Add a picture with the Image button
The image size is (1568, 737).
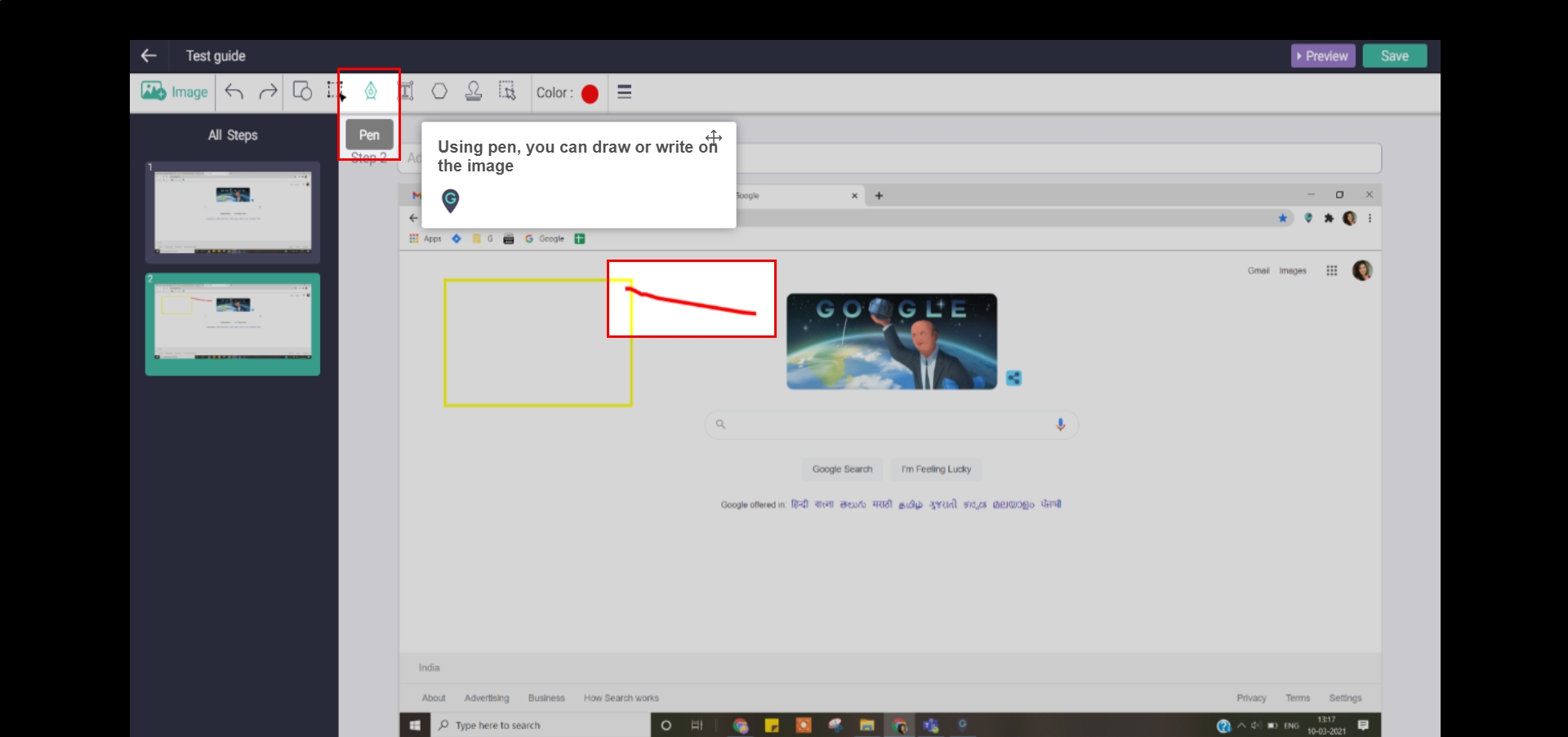tap(174, 92)
